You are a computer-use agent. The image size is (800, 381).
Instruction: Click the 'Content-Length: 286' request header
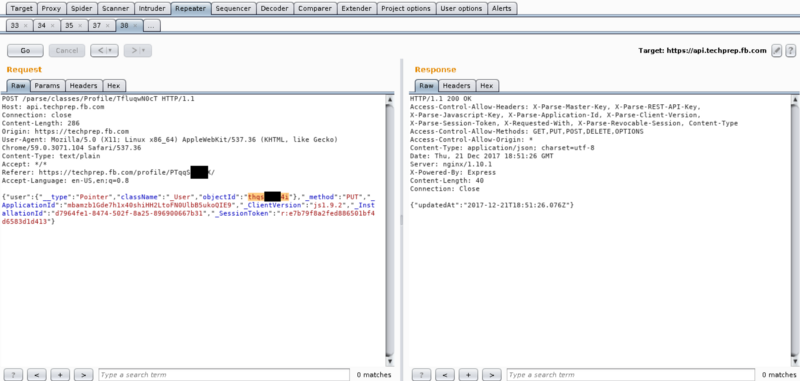click(41, 123)
